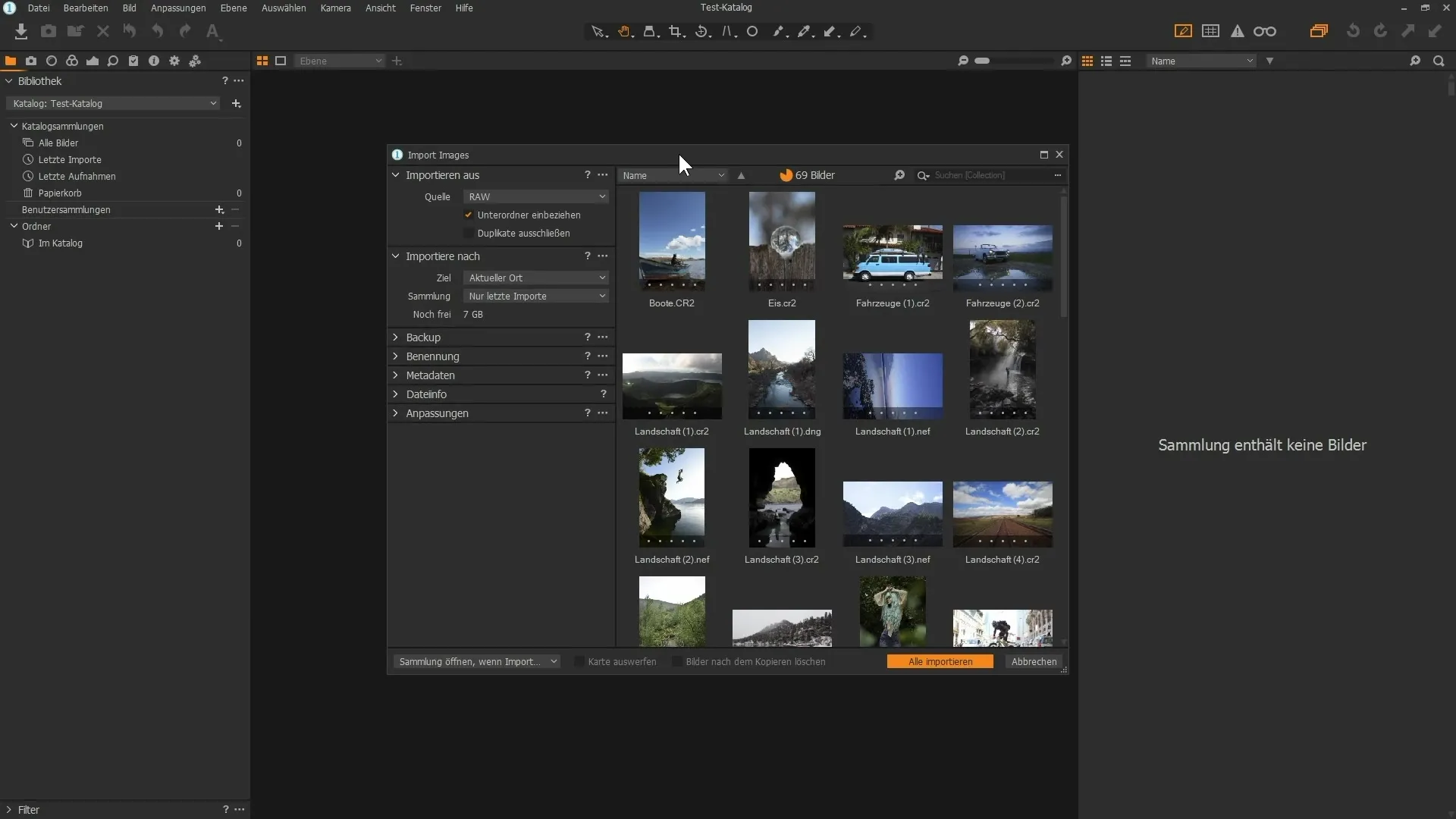The image size is (1456, 819).
Task: Switch viewer to single-view mode
Action: [x=281, y=61]
